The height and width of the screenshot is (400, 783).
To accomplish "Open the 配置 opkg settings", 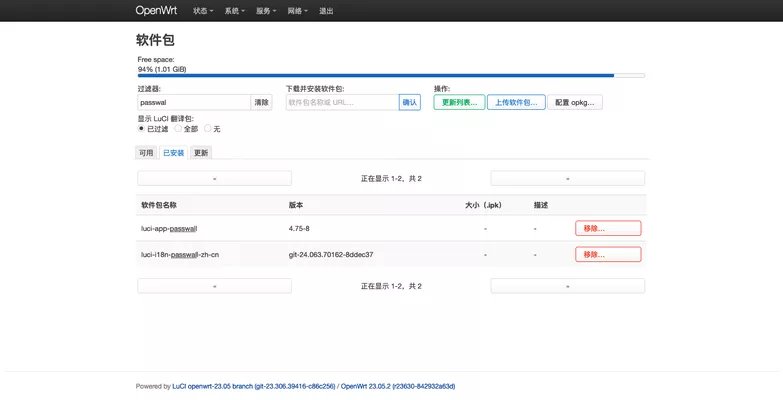I will point(575,102).
